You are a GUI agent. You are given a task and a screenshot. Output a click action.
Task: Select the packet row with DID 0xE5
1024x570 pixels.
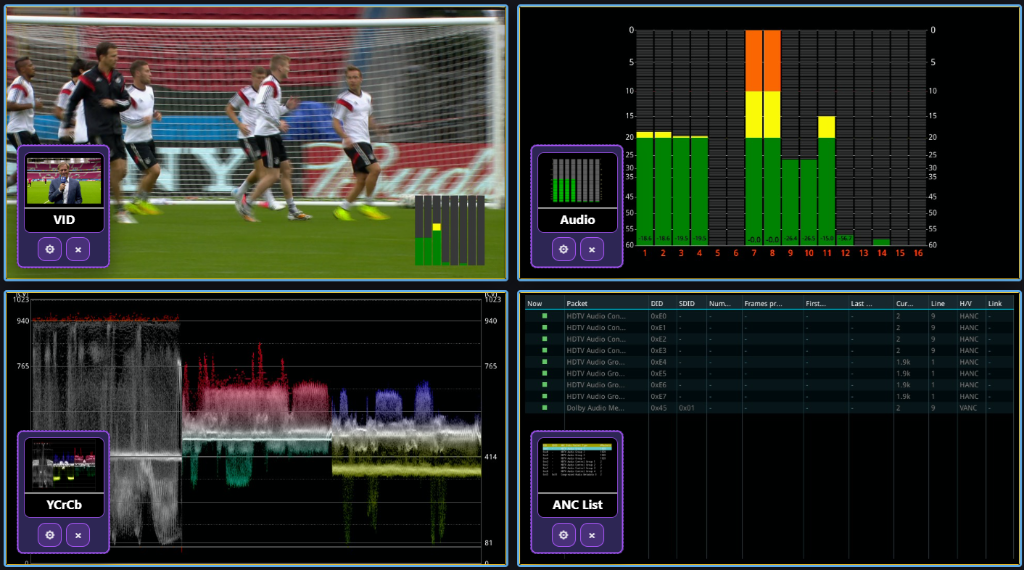[x=769, y=373]
